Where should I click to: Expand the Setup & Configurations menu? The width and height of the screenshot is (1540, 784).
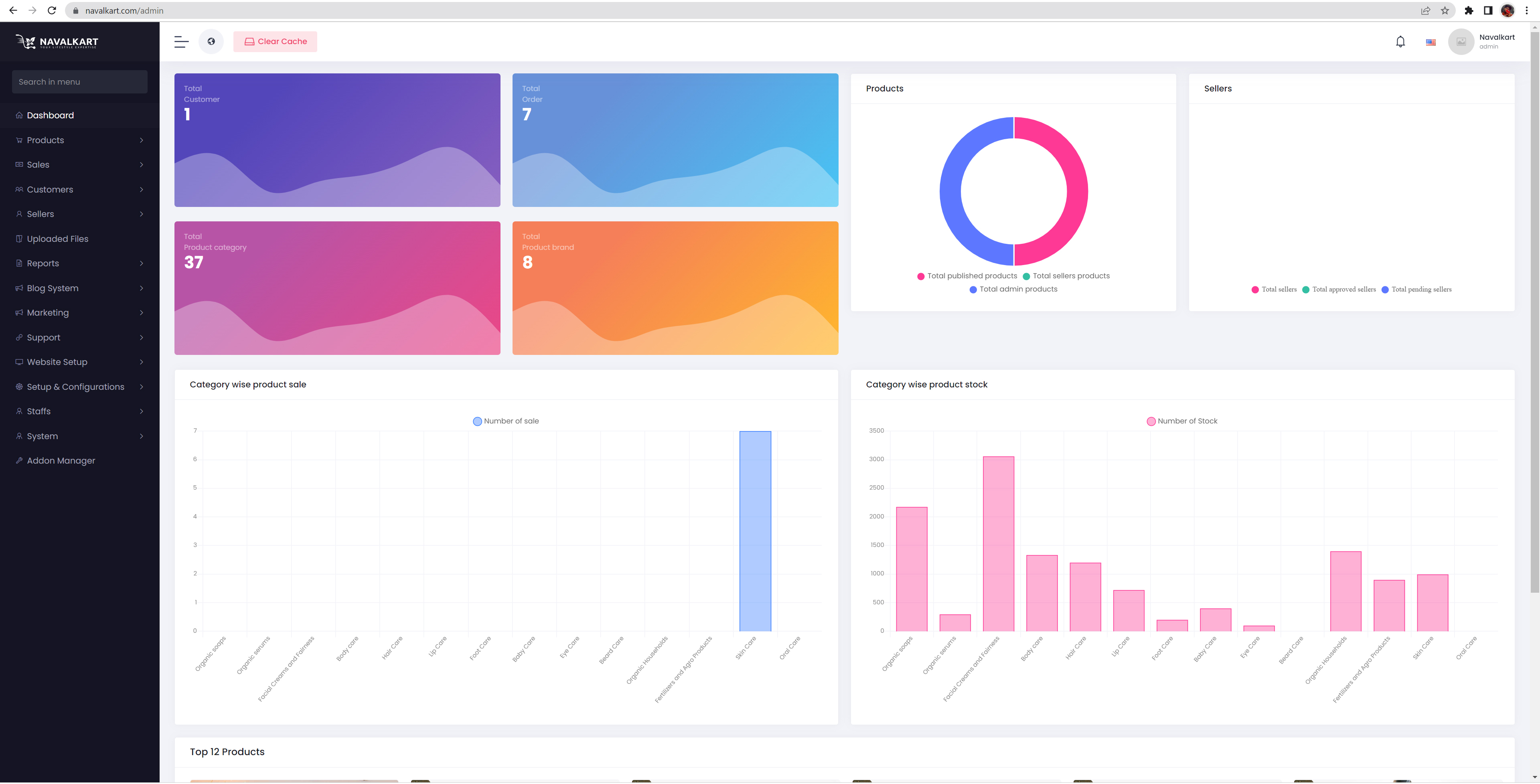pos(79,387)
